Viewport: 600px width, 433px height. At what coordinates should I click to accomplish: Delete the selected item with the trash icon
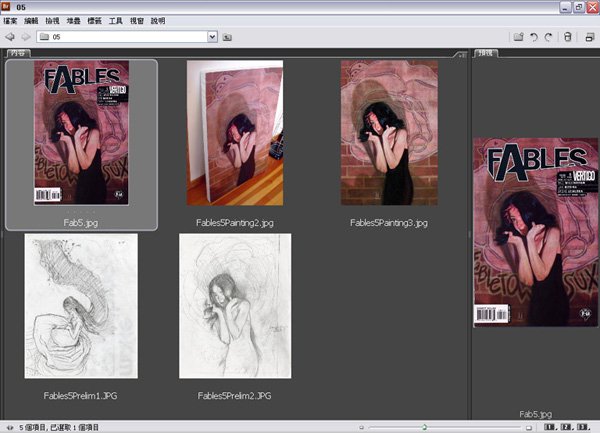(567, 37)
